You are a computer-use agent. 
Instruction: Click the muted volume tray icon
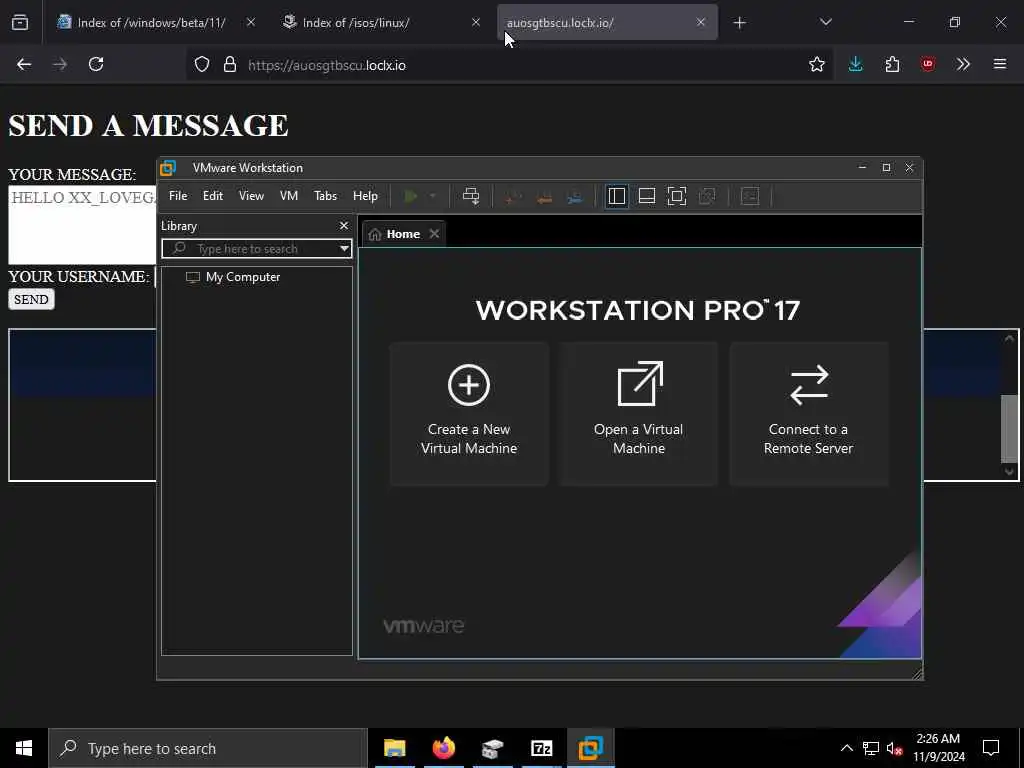pyautogui.click(x=895, y=748)
